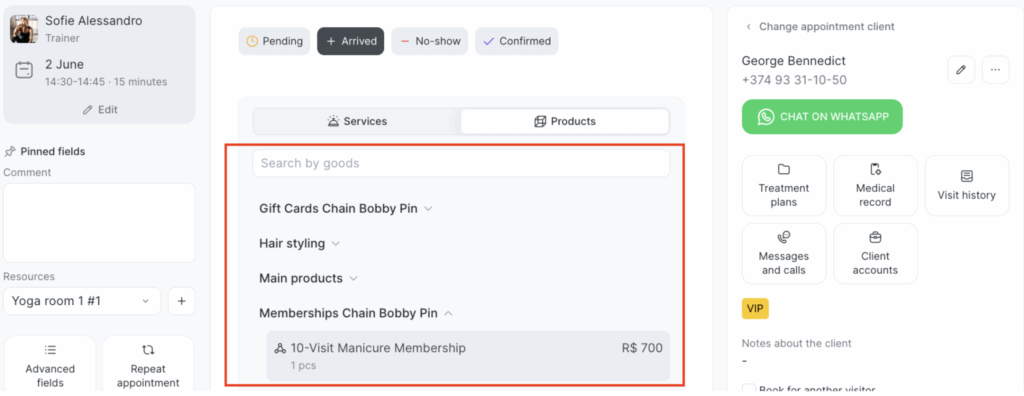Focus the Search by goods field
Viewport: 1024px width, 396px height.
coord(461,163)
